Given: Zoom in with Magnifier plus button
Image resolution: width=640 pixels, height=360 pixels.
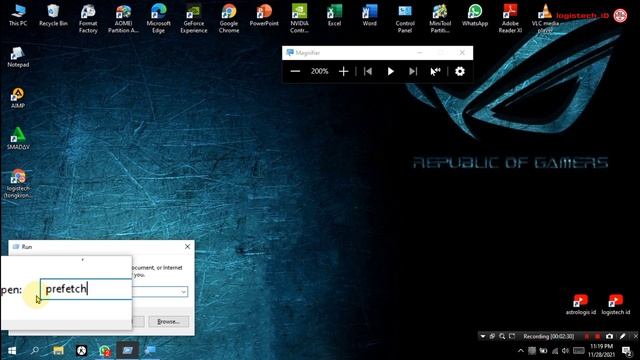Looking at the screenshot, I should coord(344,71).
